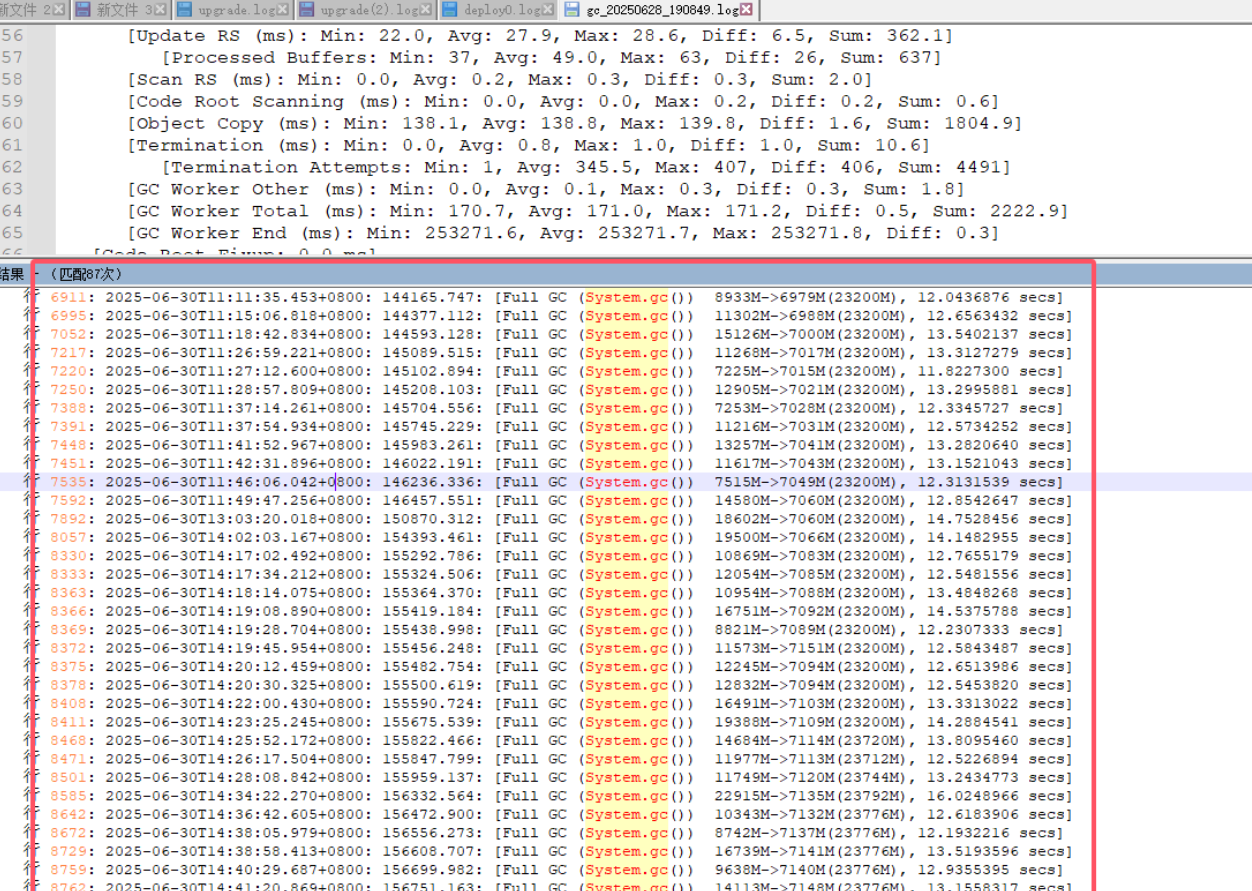Select highlighted search result line 7535

click(x=557, y=482)
